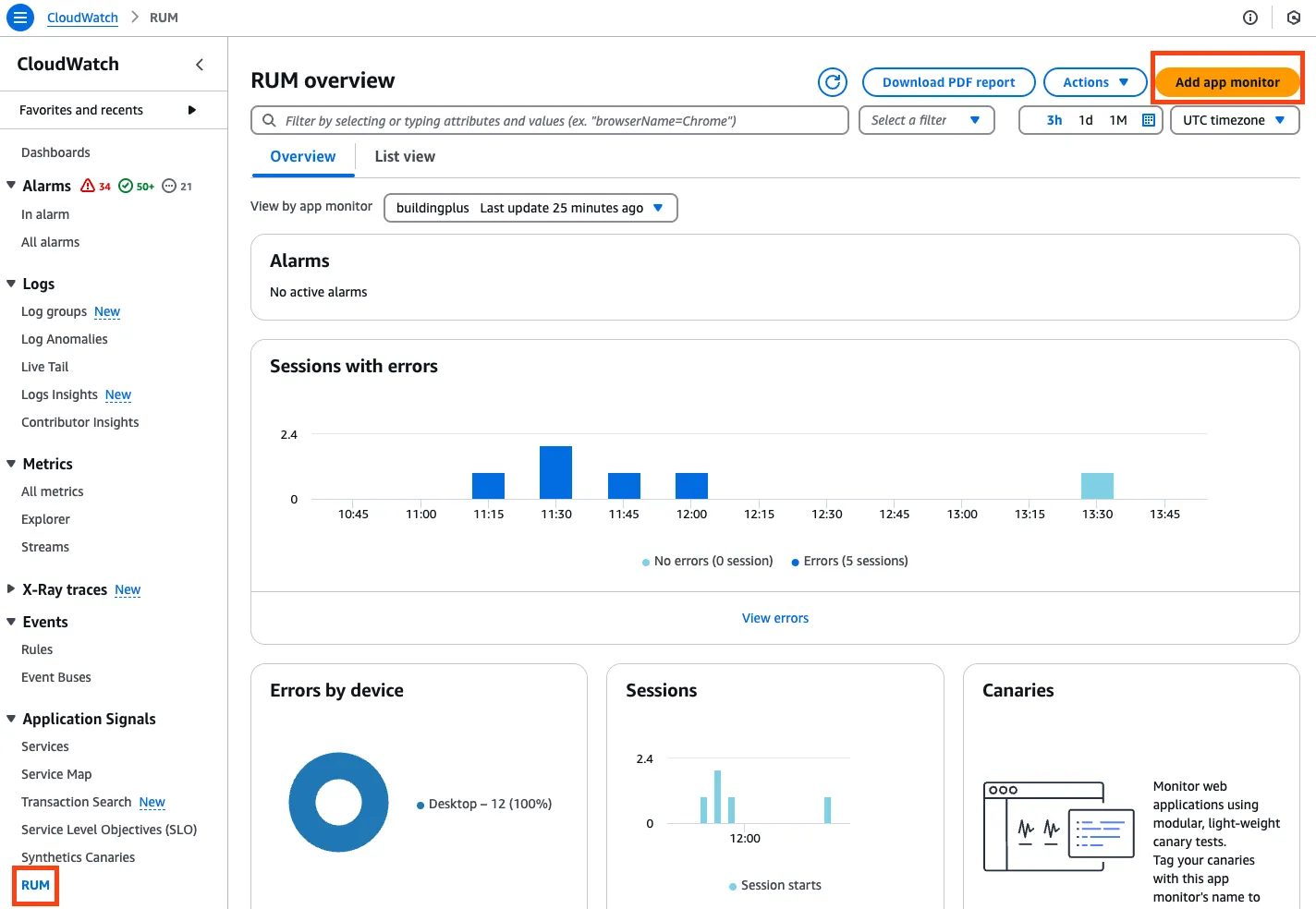Switch to the List view tab

pos(405,156)
